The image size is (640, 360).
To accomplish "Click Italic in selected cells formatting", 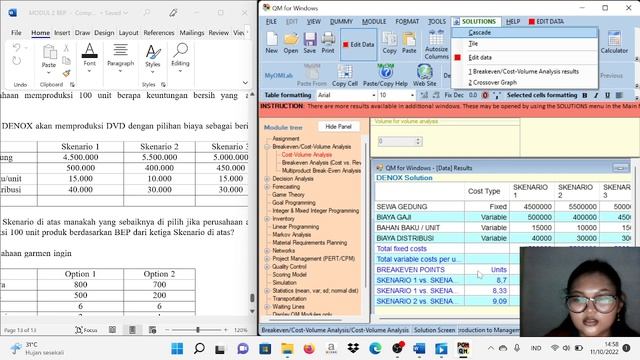I will coord(596,95).
